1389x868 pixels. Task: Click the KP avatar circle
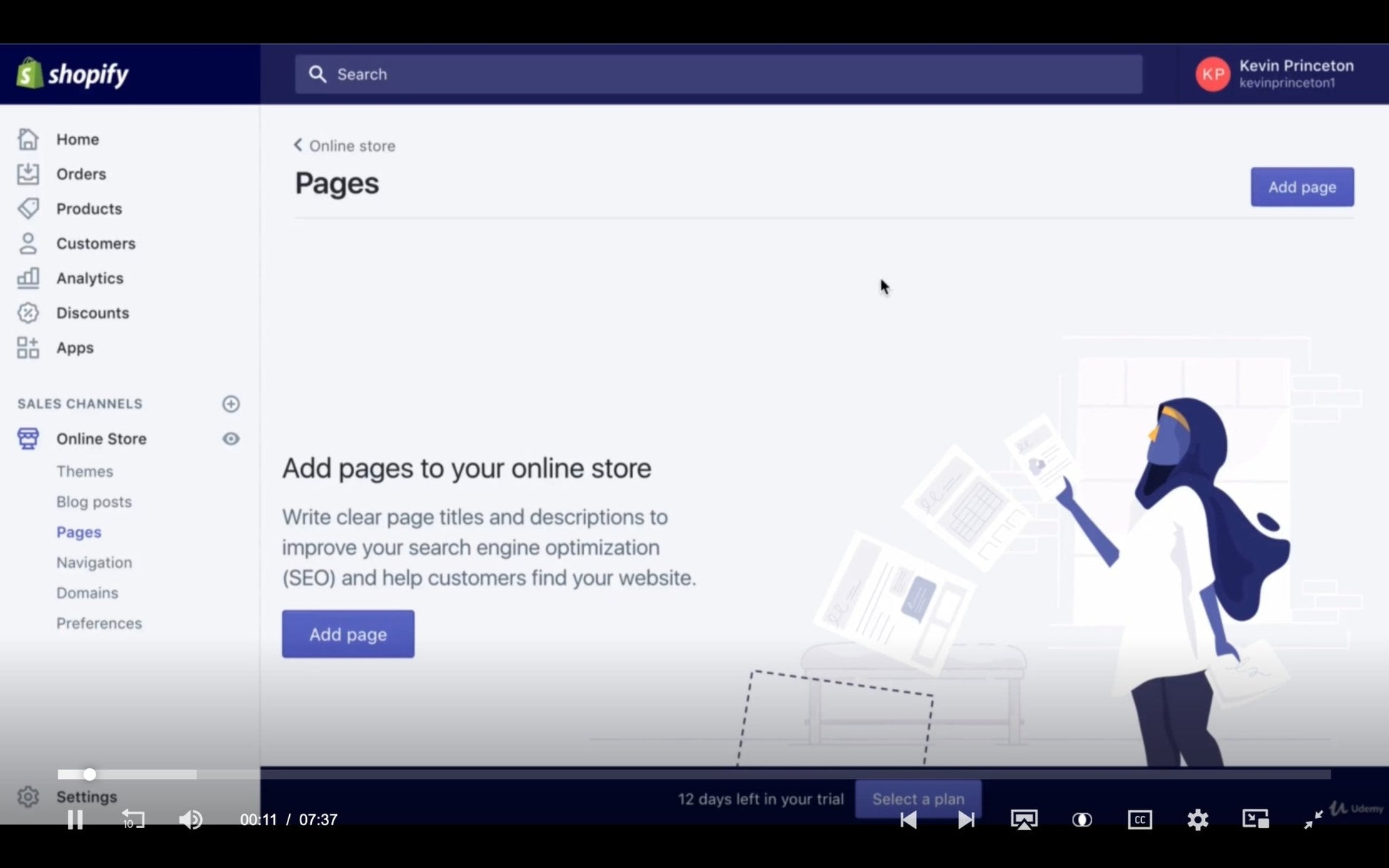[1213, 74]
